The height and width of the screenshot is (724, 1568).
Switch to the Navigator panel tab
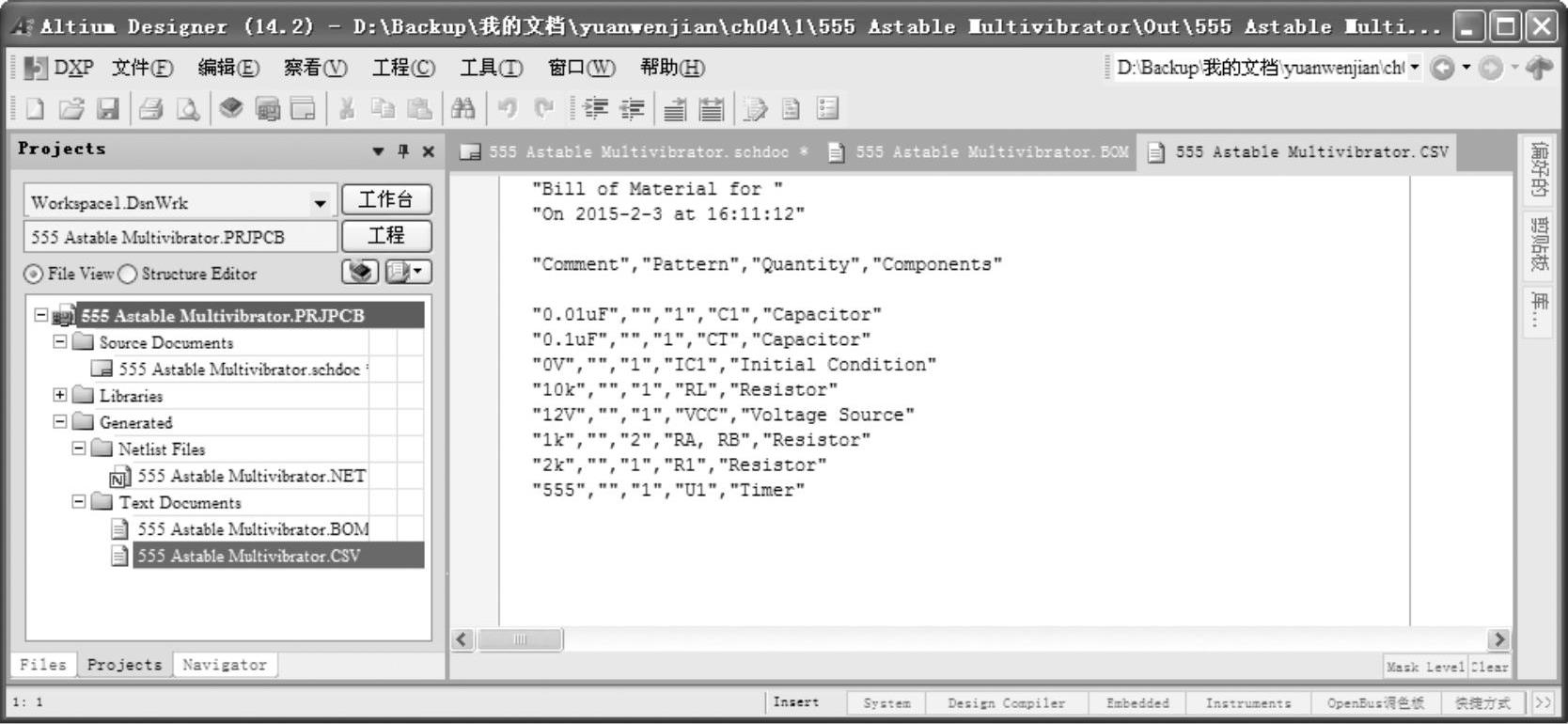click(225, 665)
